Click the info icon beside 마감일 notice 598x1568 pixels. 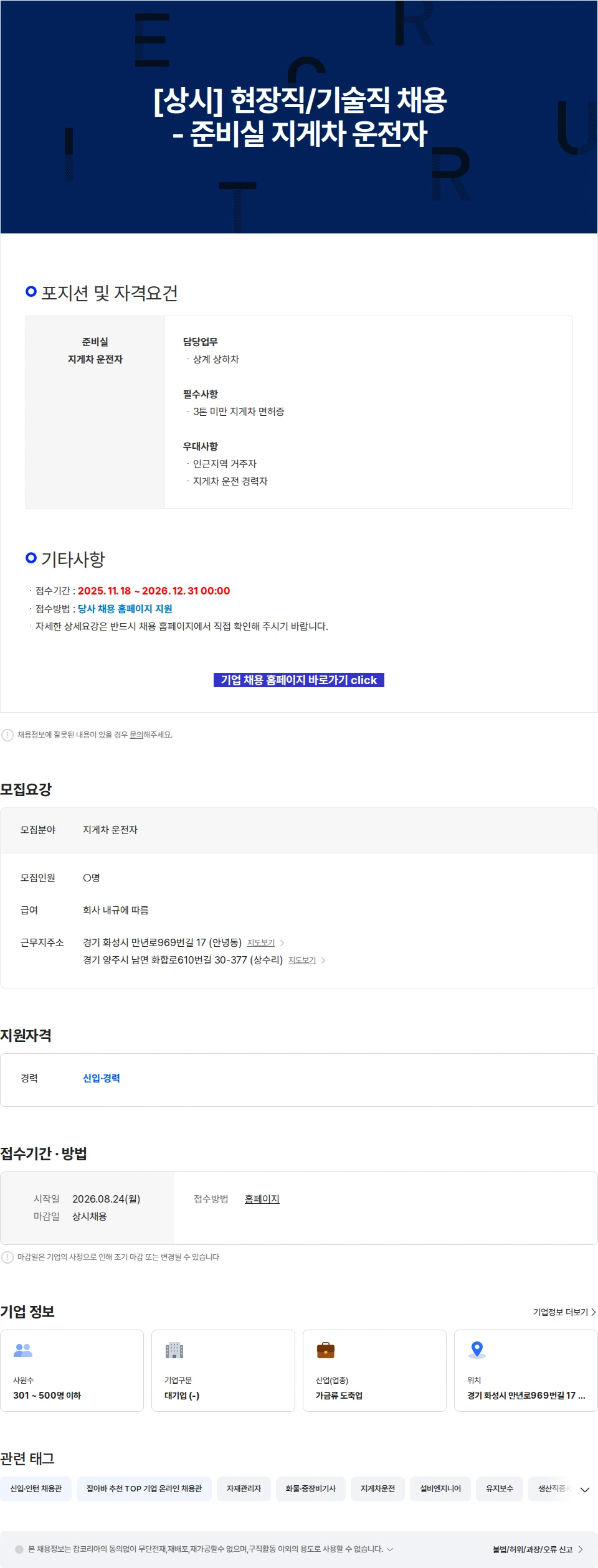pyautogui.click(x=7, y=1257)
